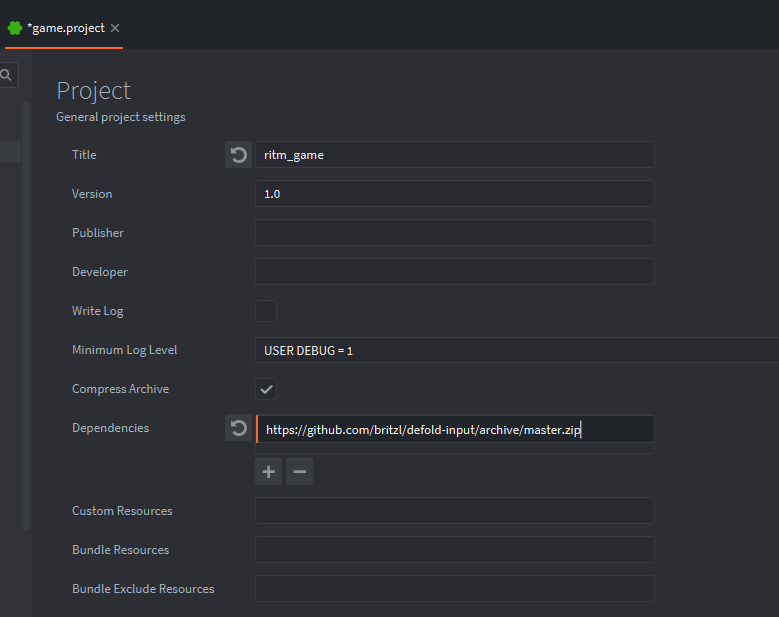Click the minus icon to remove dependency

(299, 472)
